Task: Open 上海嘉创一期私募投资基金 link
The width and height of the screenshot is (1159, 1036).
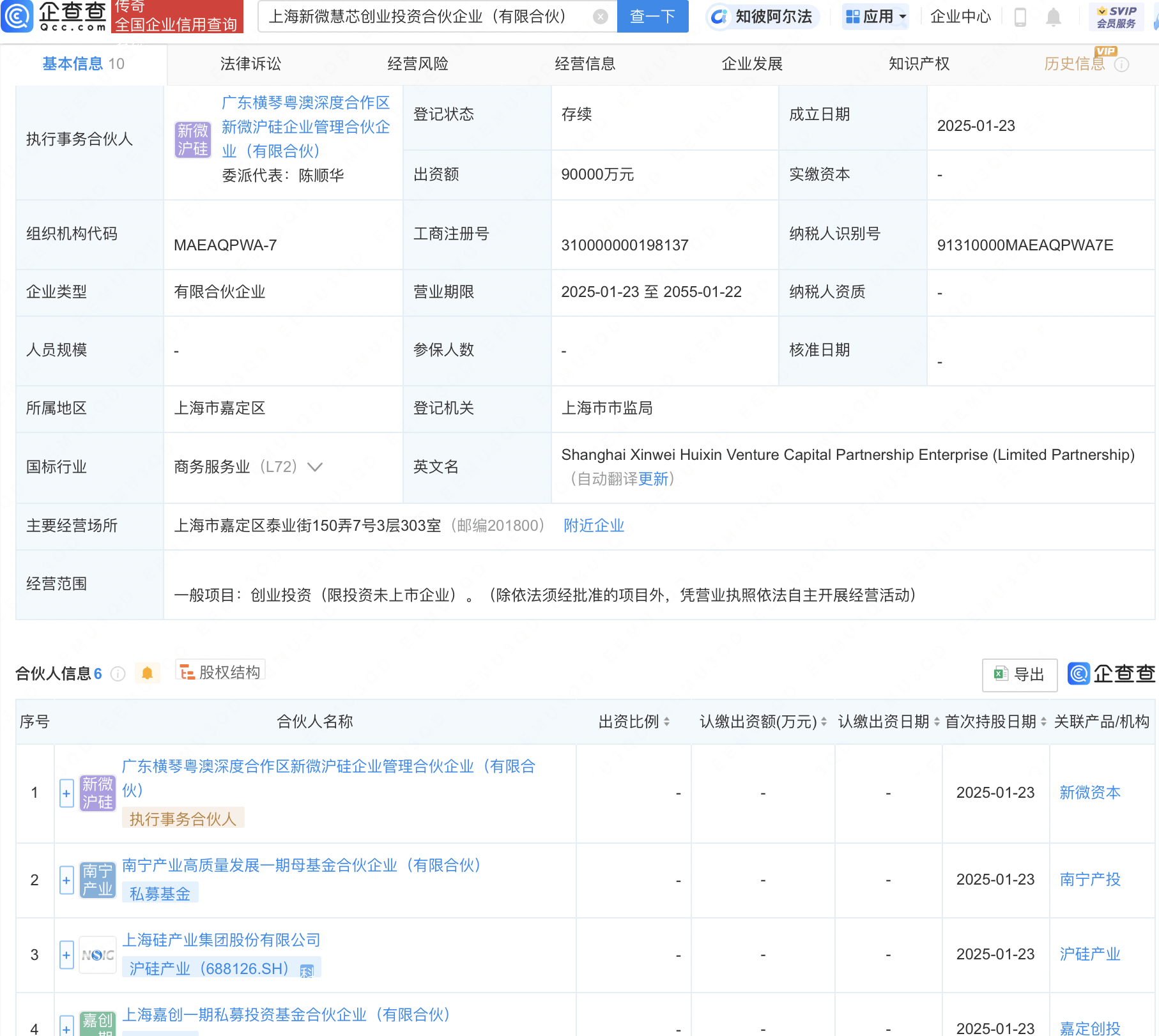Action: click(x=286, y=1015)
